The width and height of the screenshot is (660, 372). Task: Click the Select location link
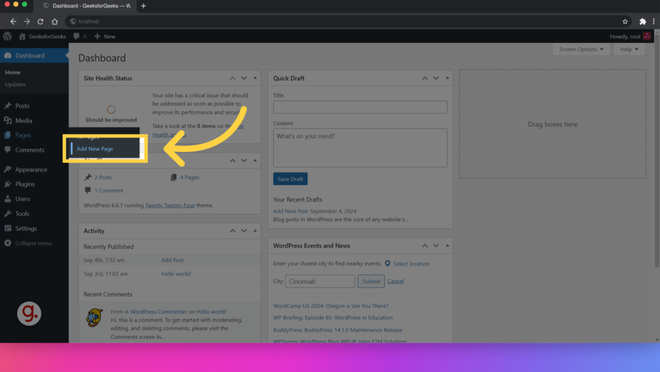(x=411, y=264)
